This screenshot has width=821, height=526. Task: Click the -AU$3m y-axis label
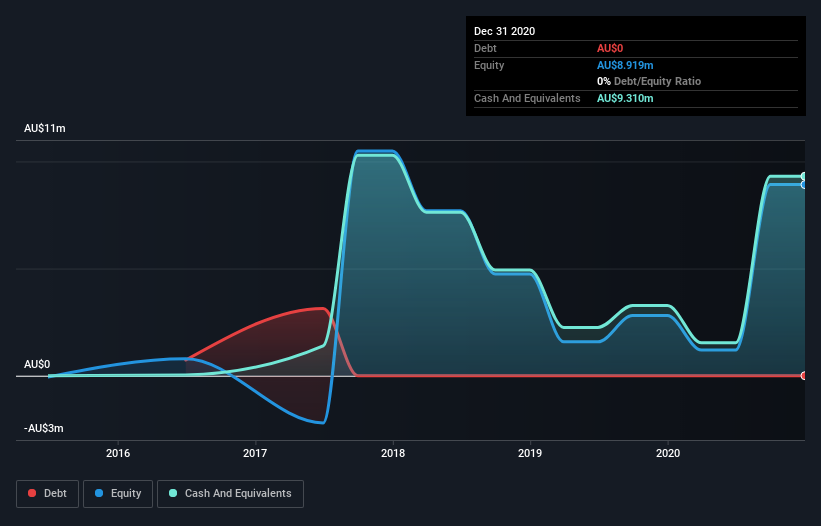tap(43, 428)
